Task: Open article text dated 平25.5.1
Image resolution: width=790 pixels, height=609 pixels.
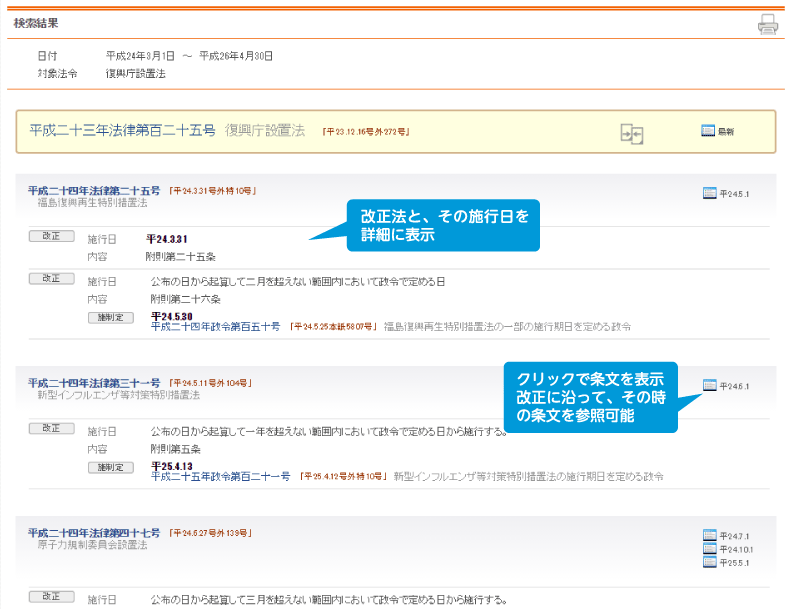Action: coord(709,562)
